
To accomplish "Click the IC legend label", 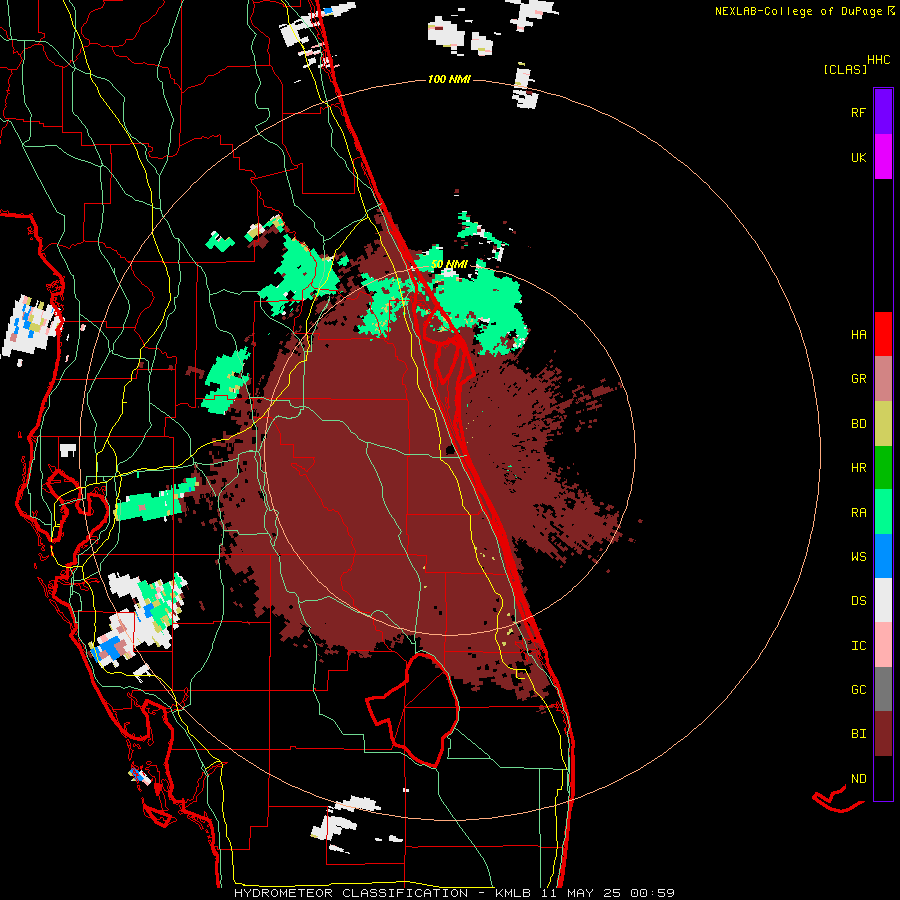I will pos(858,646).
